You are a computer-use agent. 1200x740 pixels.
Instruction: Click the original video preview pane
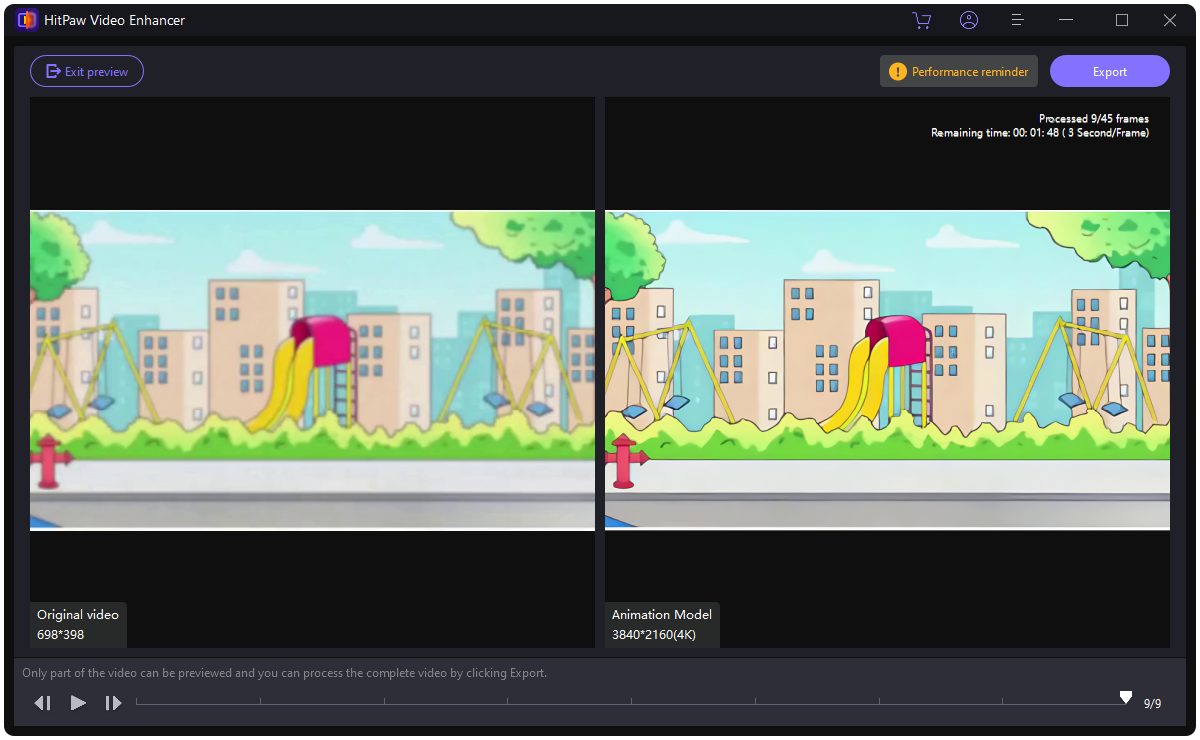pos(312,370)
